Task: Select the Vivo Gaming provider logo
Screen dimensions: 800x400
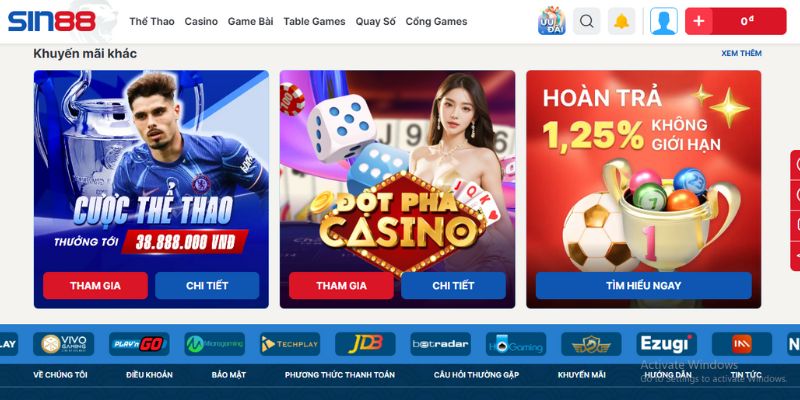Action: tap(64, 344)
